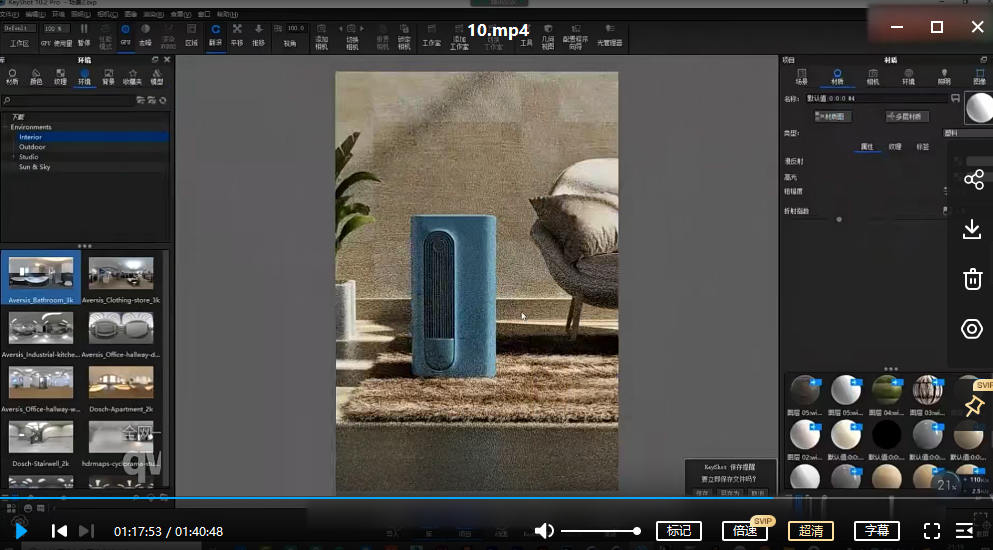Click the share icon in the side panel
Image resolution: width=993 pixels, height=550 pixels.
point(973,180)
